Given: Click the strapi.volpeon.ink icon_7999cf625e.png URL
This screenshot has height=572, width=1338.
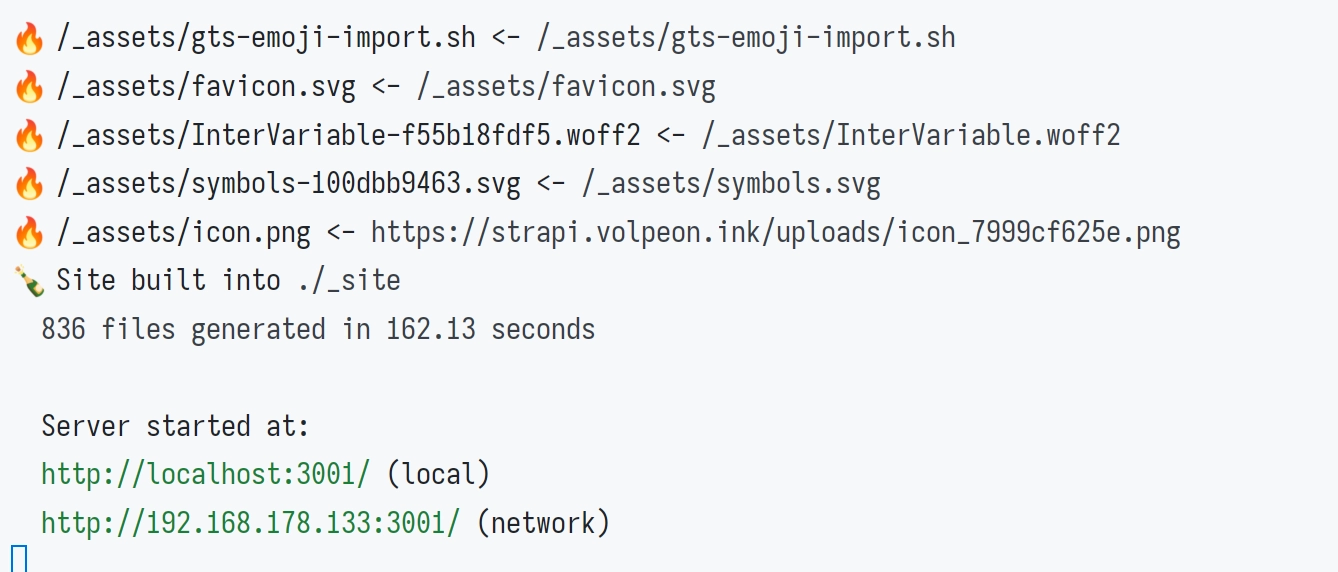Looking at the screenshot, I should click(x=775, y=233).
